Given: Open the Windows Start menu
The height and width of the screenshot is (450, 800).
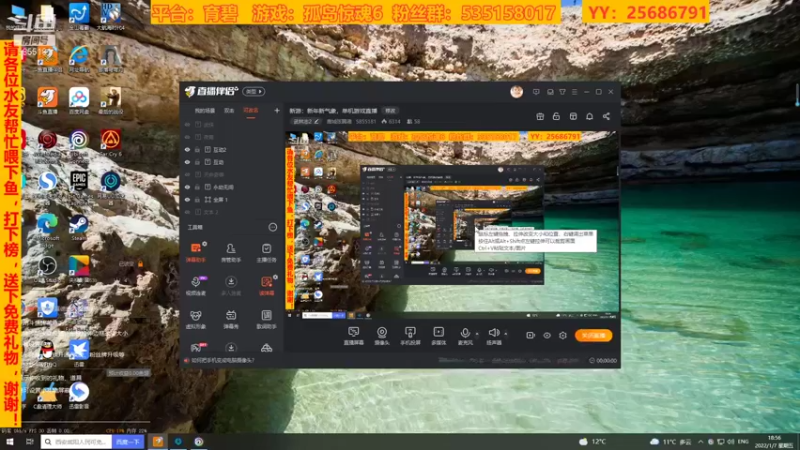Looking at the screenshot, I should coord(9,441).
